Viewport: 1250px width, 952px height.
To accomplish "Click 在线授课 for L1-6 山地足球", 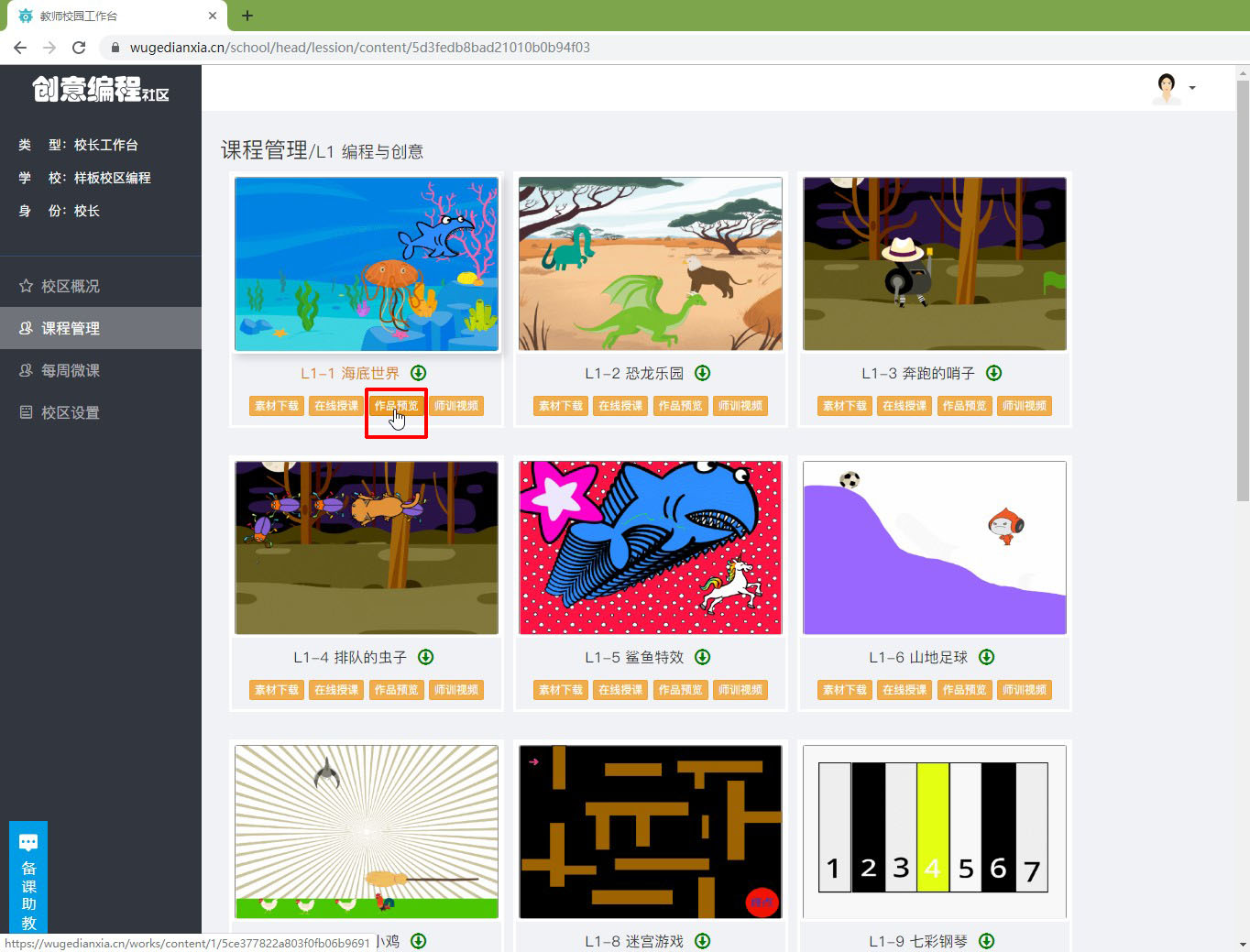I will (905, 690).
